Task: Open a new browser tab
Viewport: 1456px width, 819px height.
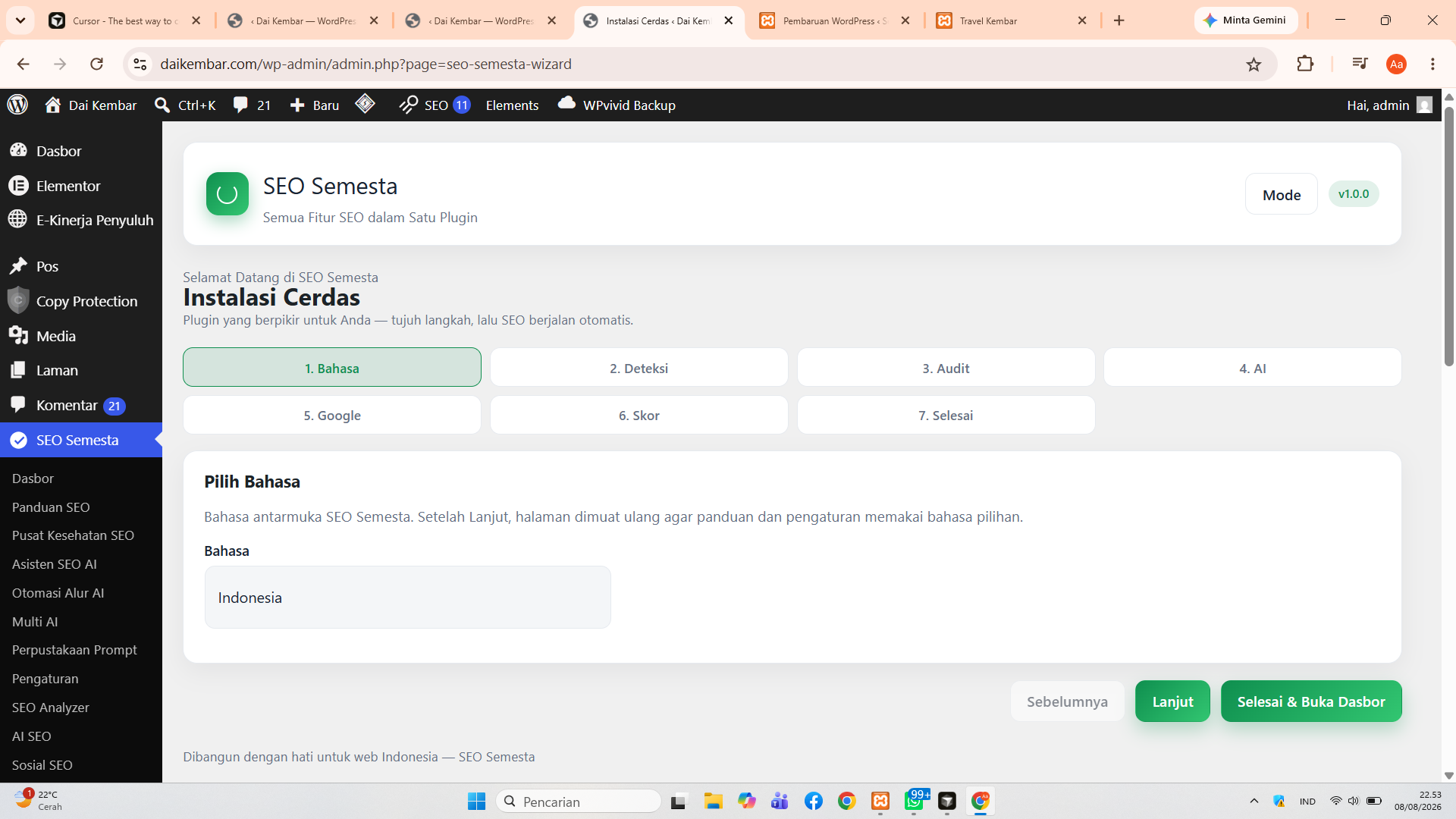Action: tap(1119, 20)
